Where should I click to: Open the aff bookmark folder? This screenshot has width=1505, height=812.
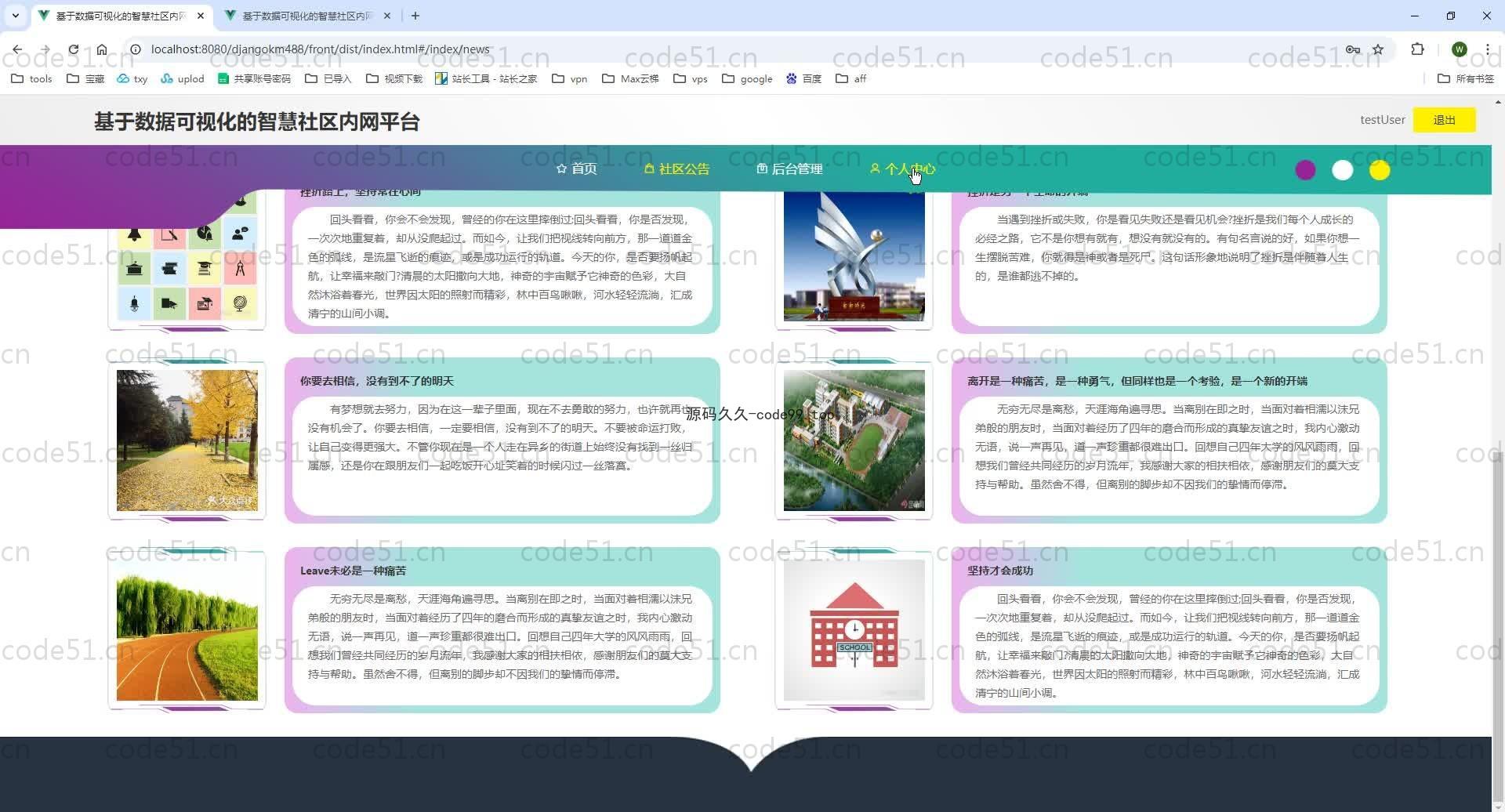point(851,78)
